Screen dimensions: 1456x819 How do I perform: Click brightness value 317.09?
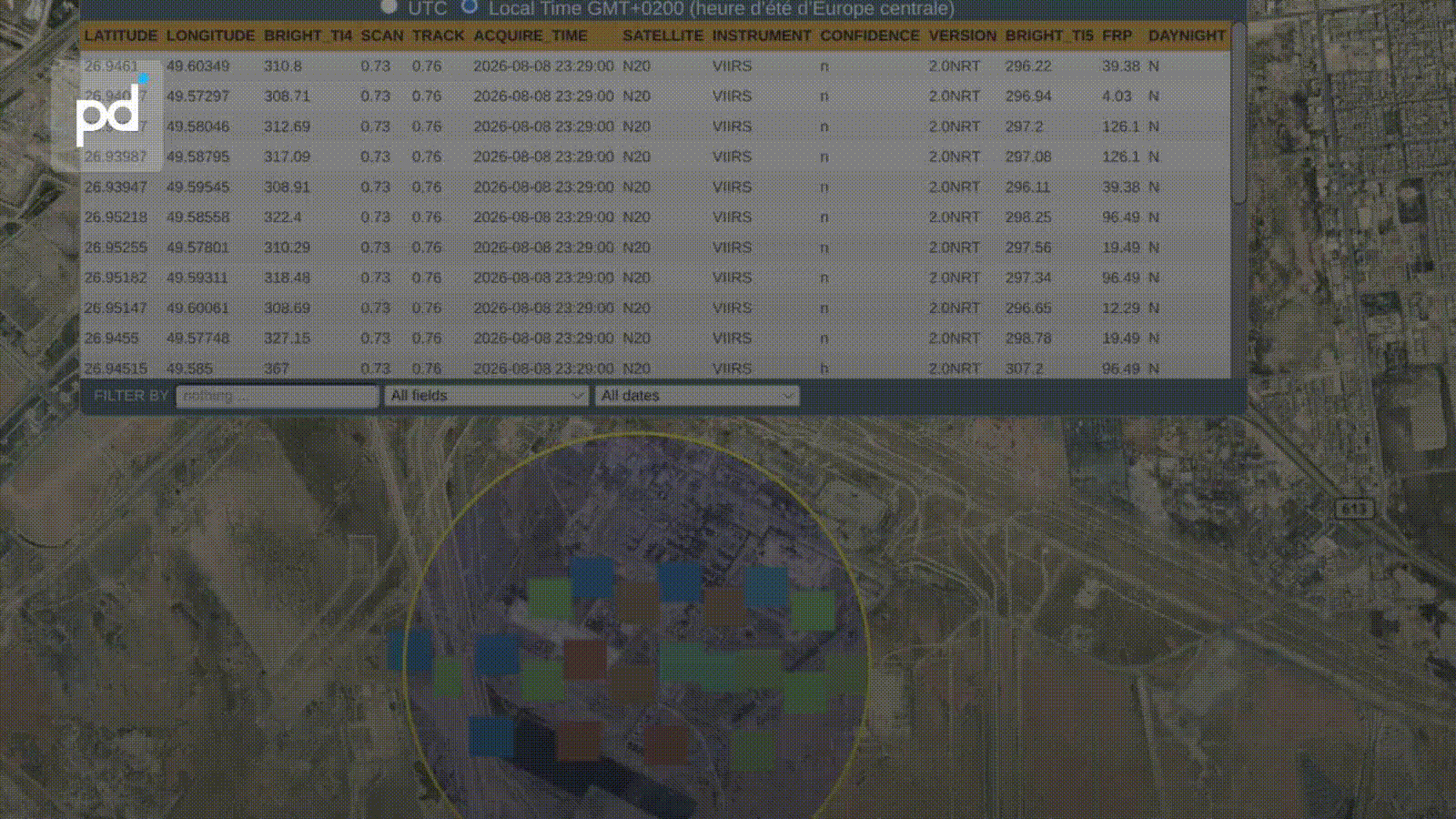pyautogui.click(x=287, y=157)
